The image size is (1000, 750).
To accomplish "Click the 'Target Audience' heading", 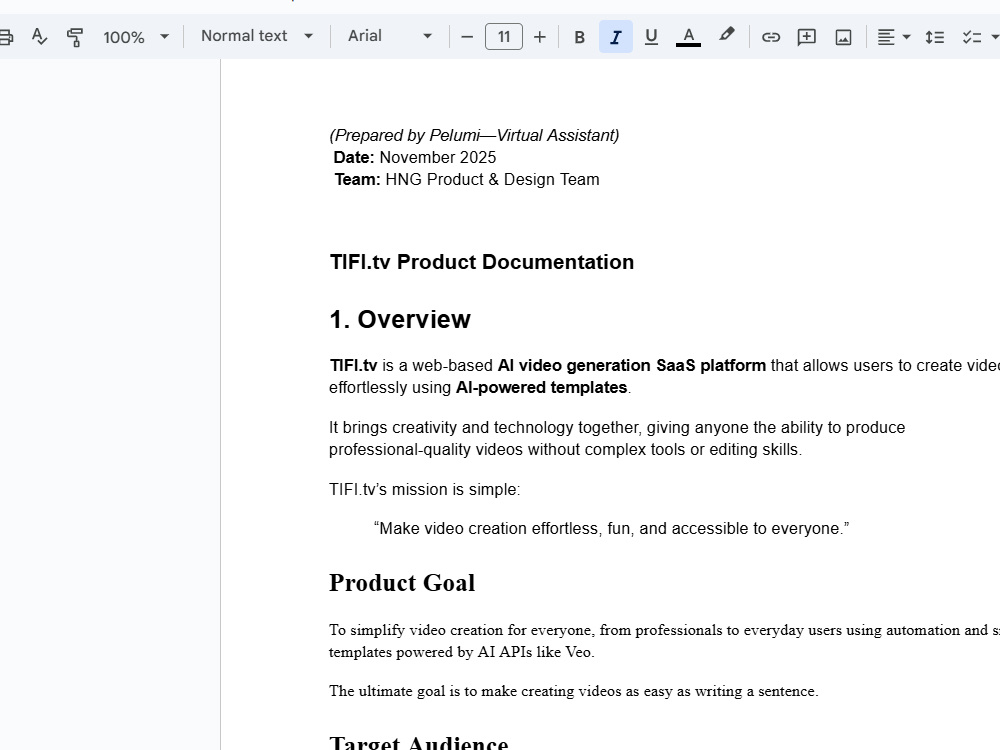I will tap(418, 742).
